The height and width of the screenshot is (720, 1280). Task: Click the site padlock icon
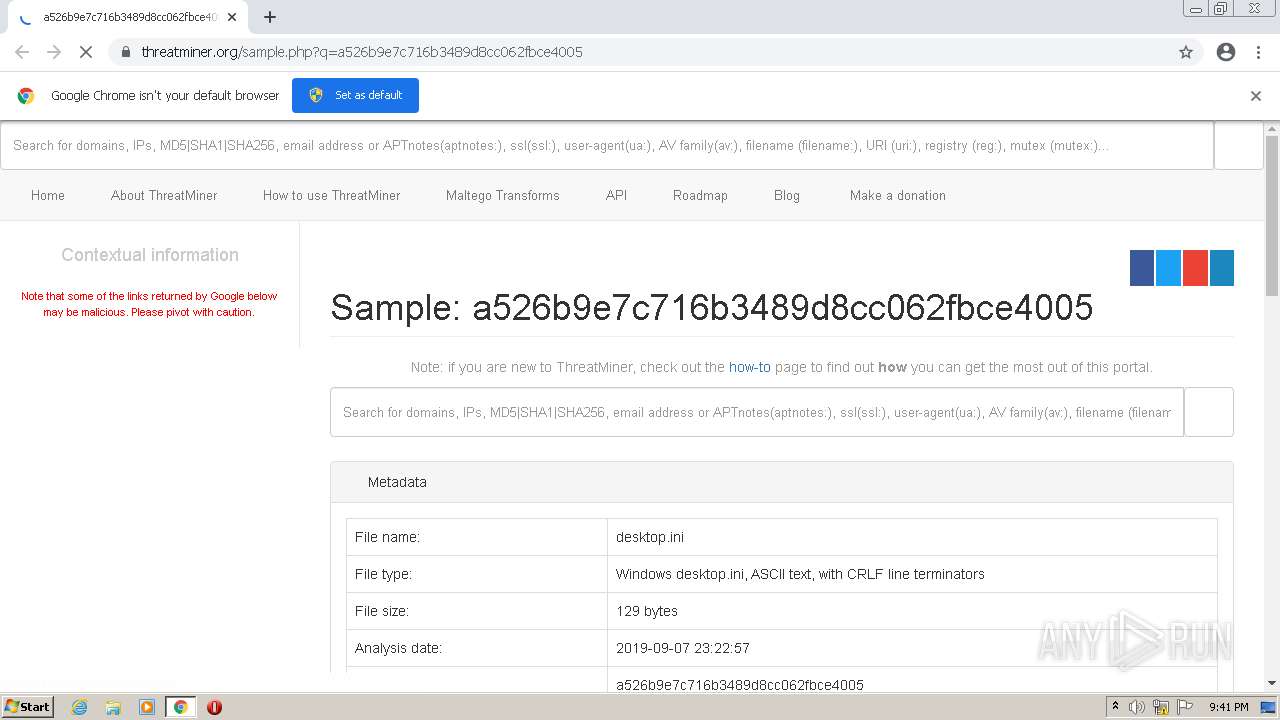click(125, 52)
